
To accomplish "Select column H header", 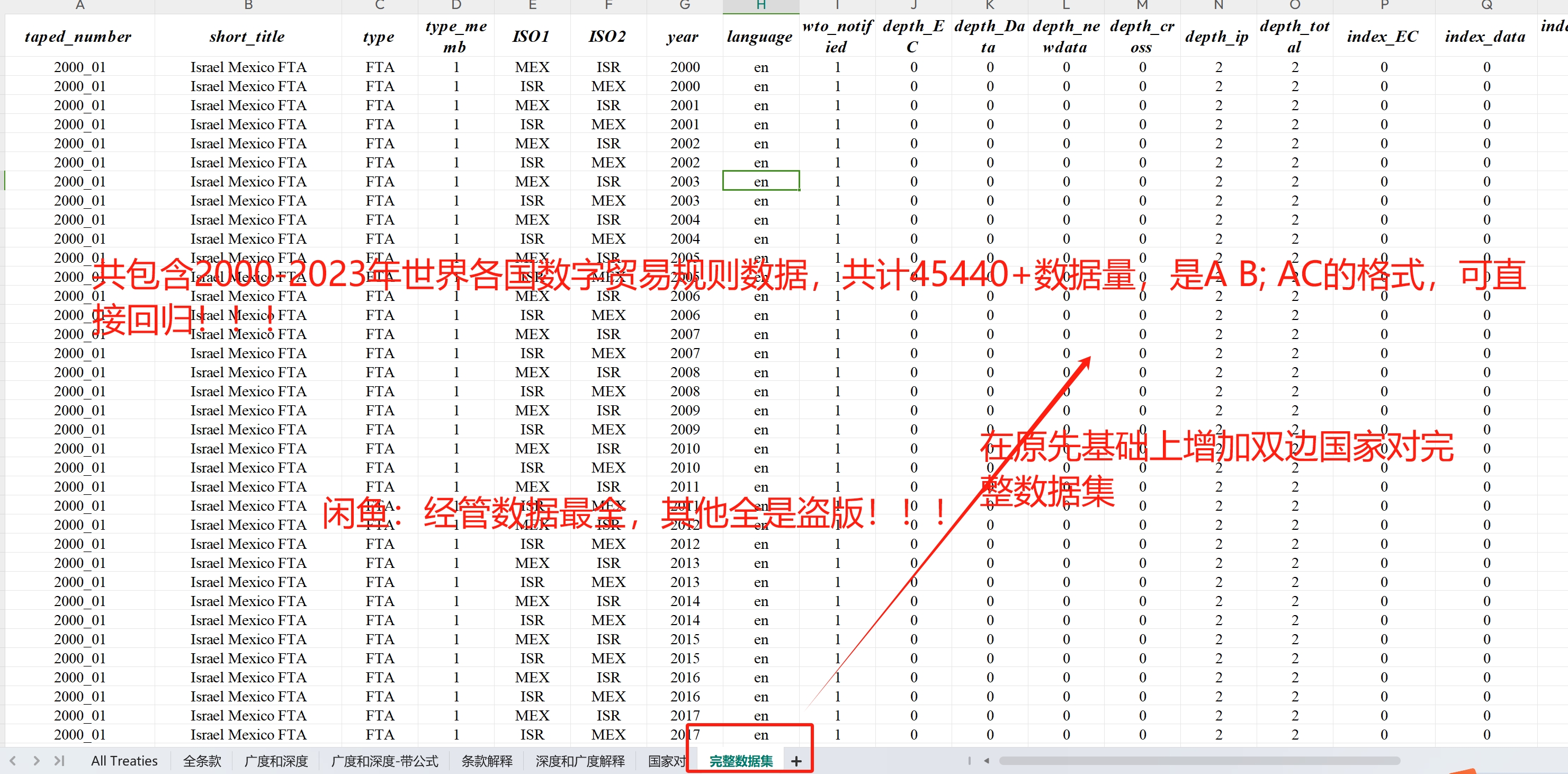I will pos(760,5).
